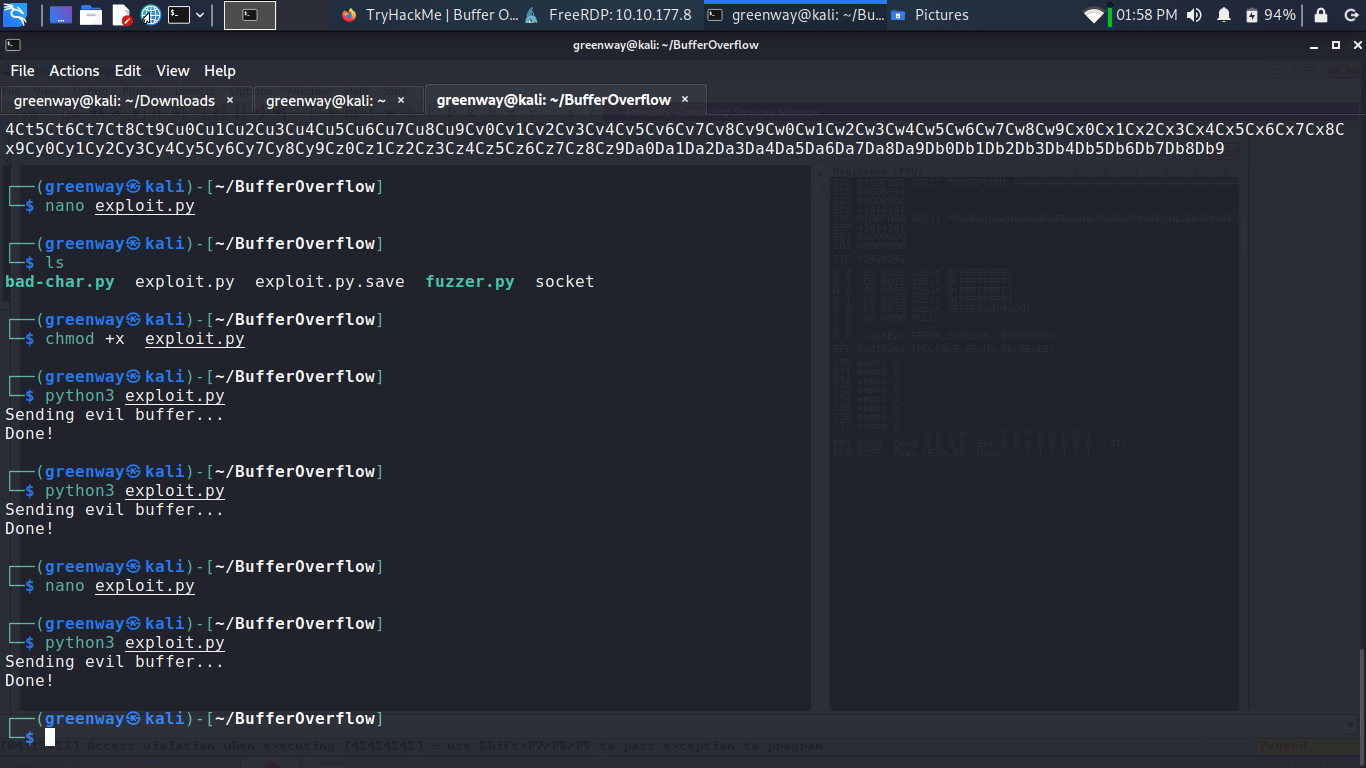Click the show desktop panel icon

60,15
